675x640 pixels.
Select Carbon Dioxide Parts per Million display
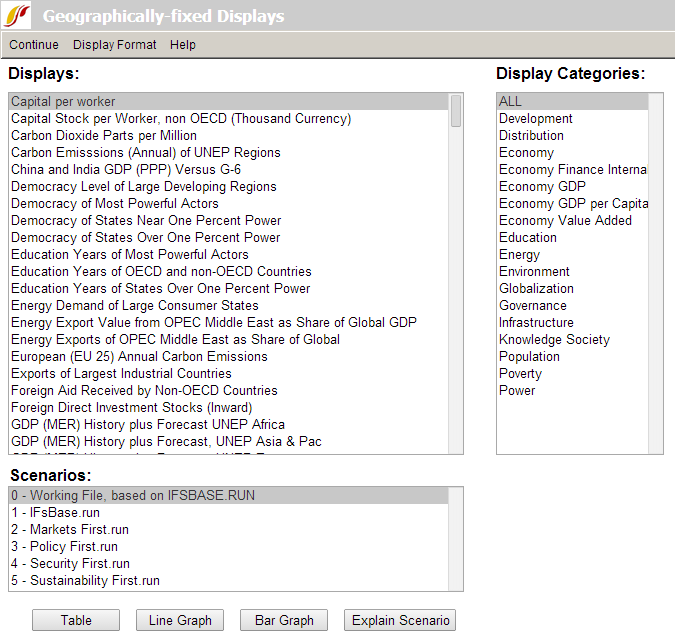tap(104, 136)
